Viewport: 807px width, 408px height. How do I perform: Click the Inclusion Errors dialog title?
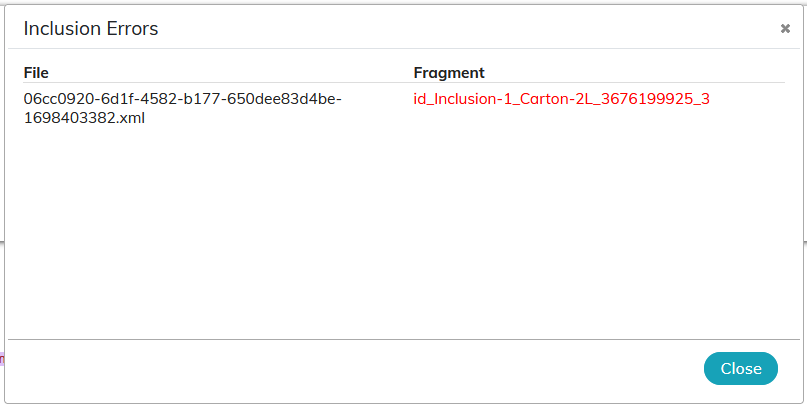(x=91, y=29)
